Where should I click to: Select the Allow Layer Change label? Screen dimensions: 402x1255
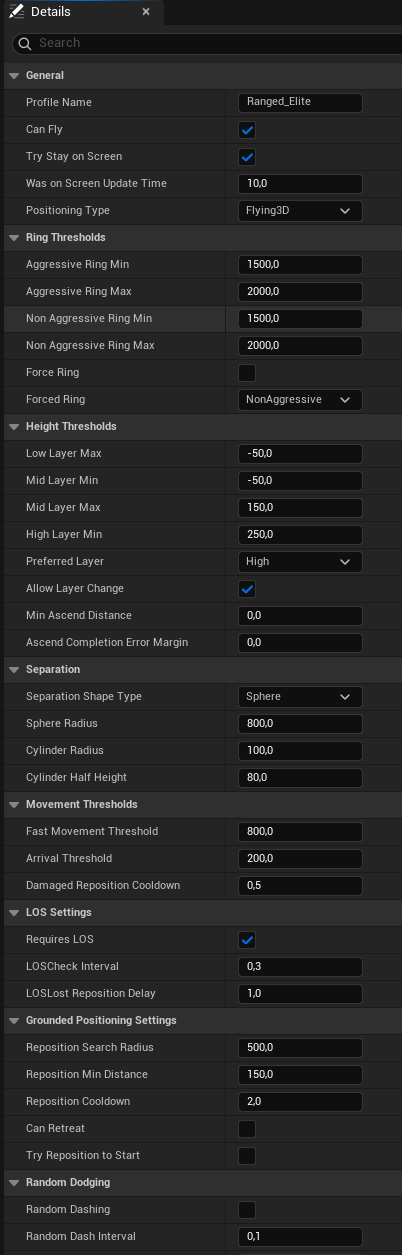tap(75, 589)
